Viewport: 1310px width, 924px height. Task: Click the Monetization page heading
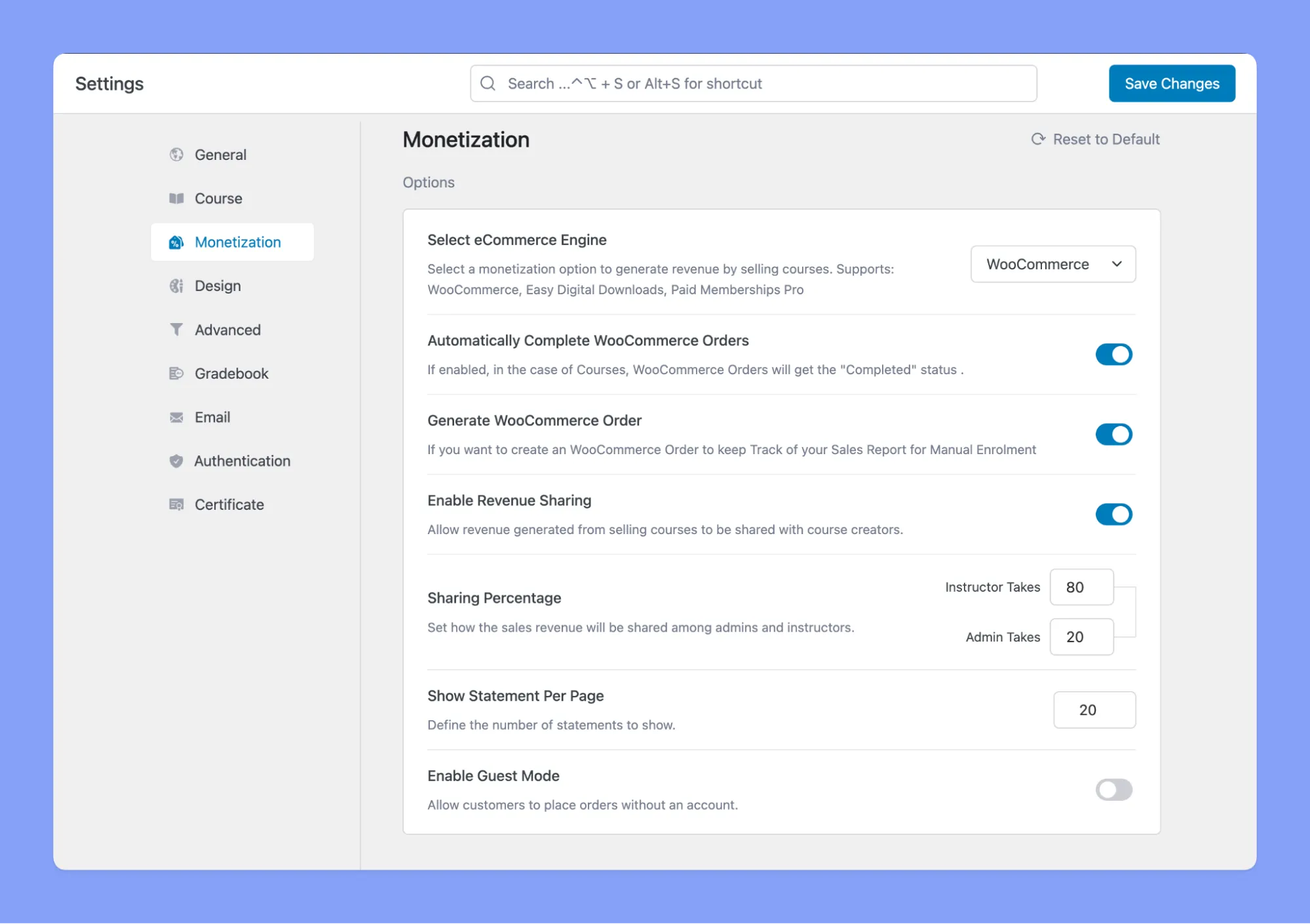pos(466,140)
